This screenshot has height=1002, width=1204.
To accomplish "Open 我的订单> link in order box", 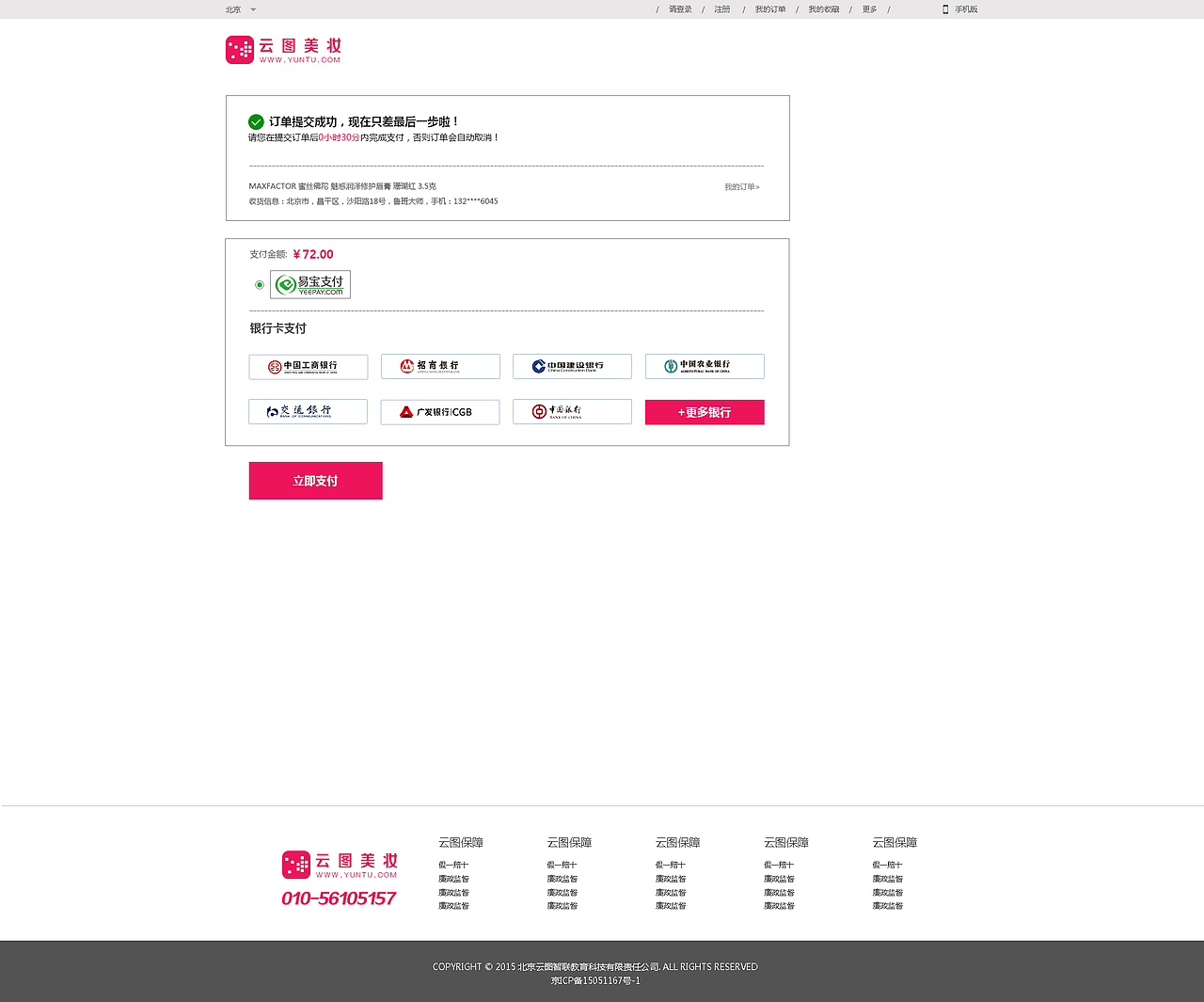I will (x=742, y=187).
